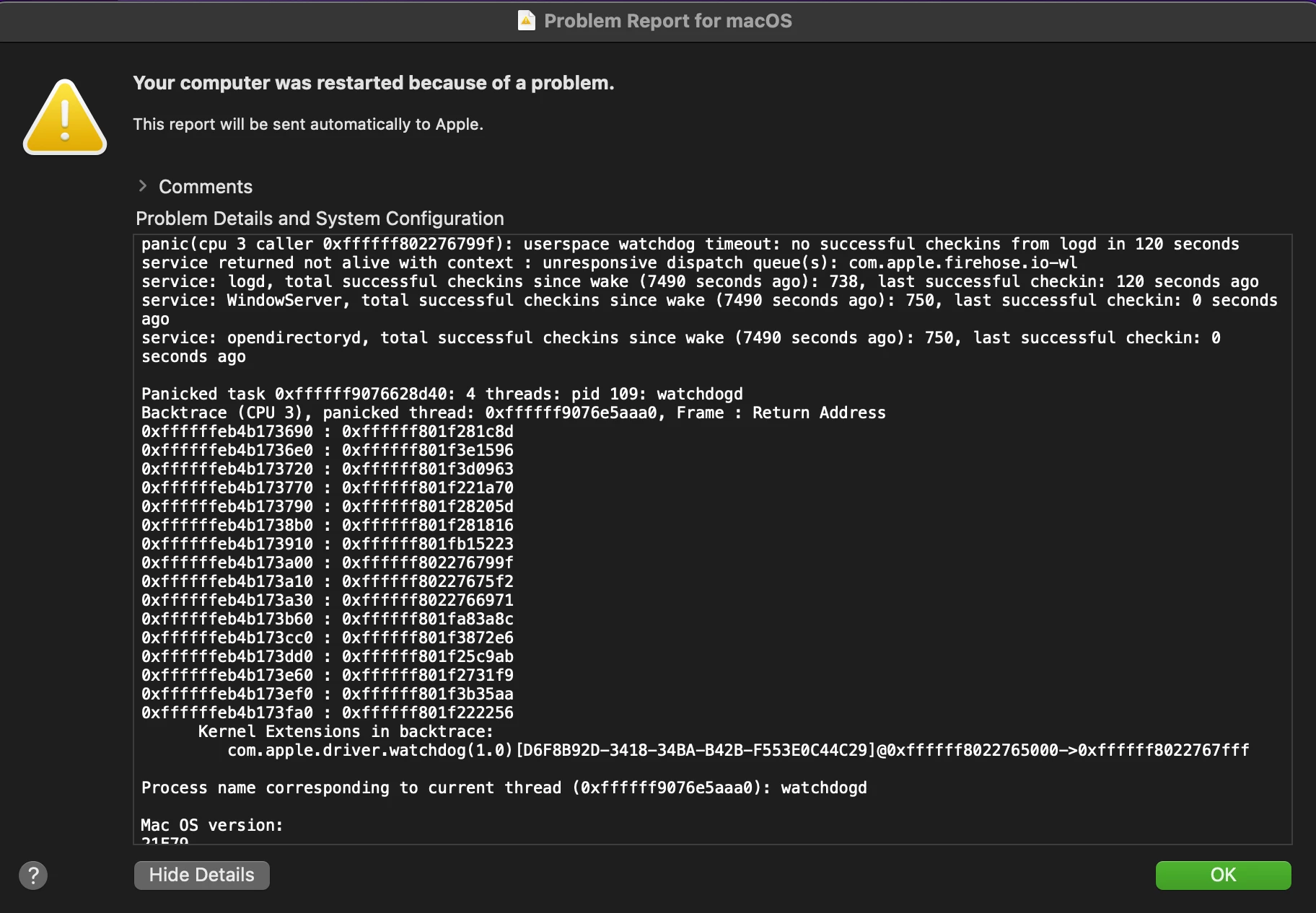The width and height of the screenshot is (1316, 913).
Task: Click 'service returned not alive with context' line
Action: tap(609, 263)
